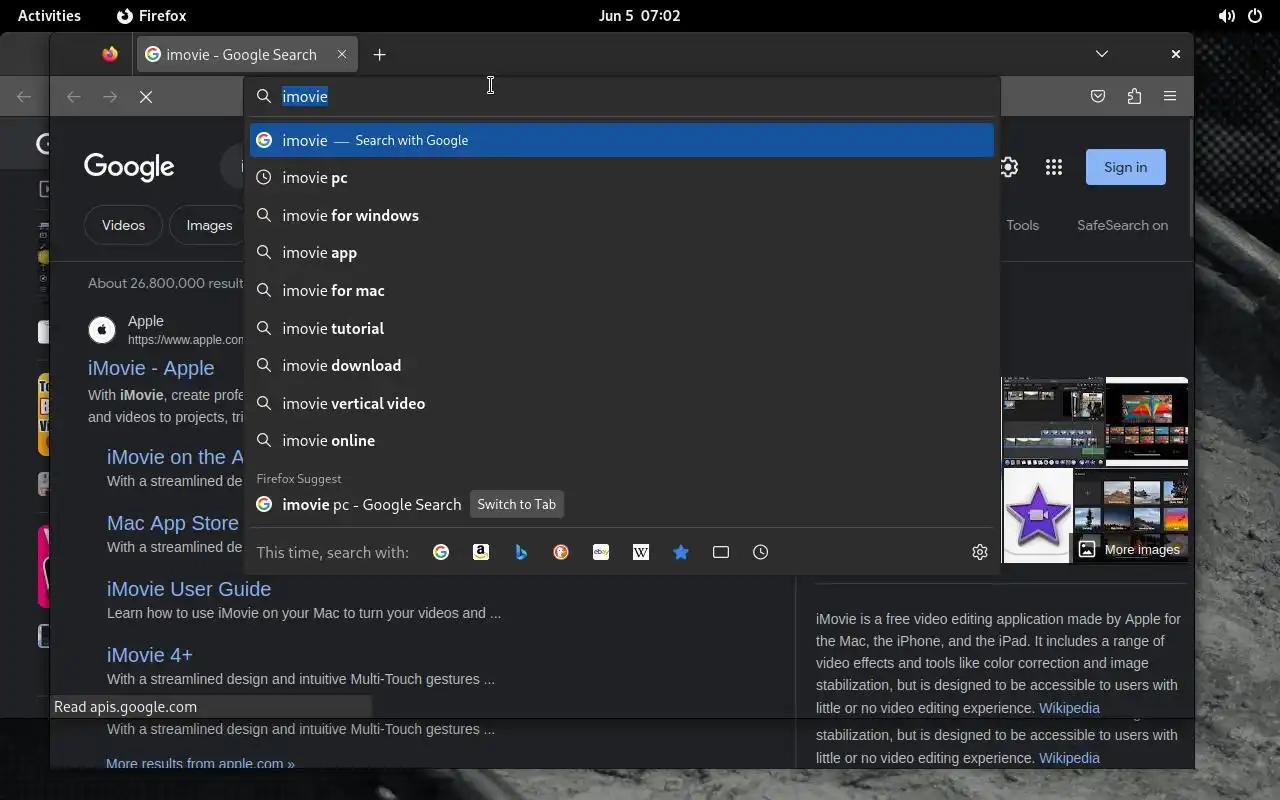This screenshot has height=800, width=1280.
Task: Search this time with Wikipedia icon
Action: [x=641, y=552]
